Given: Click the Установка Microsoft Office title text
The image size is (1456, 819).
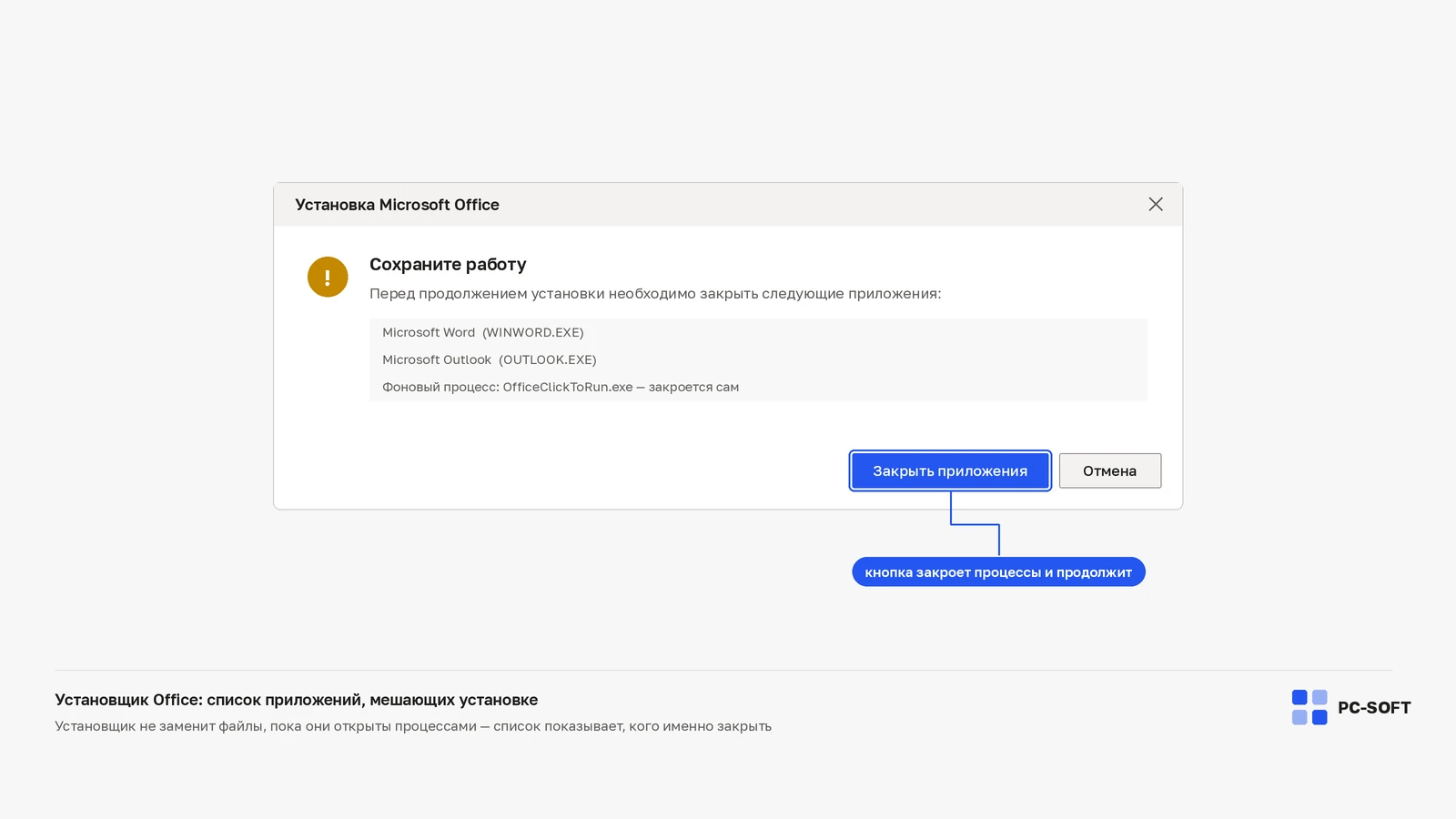Looking at the screenshot, I should pos(397,205).
